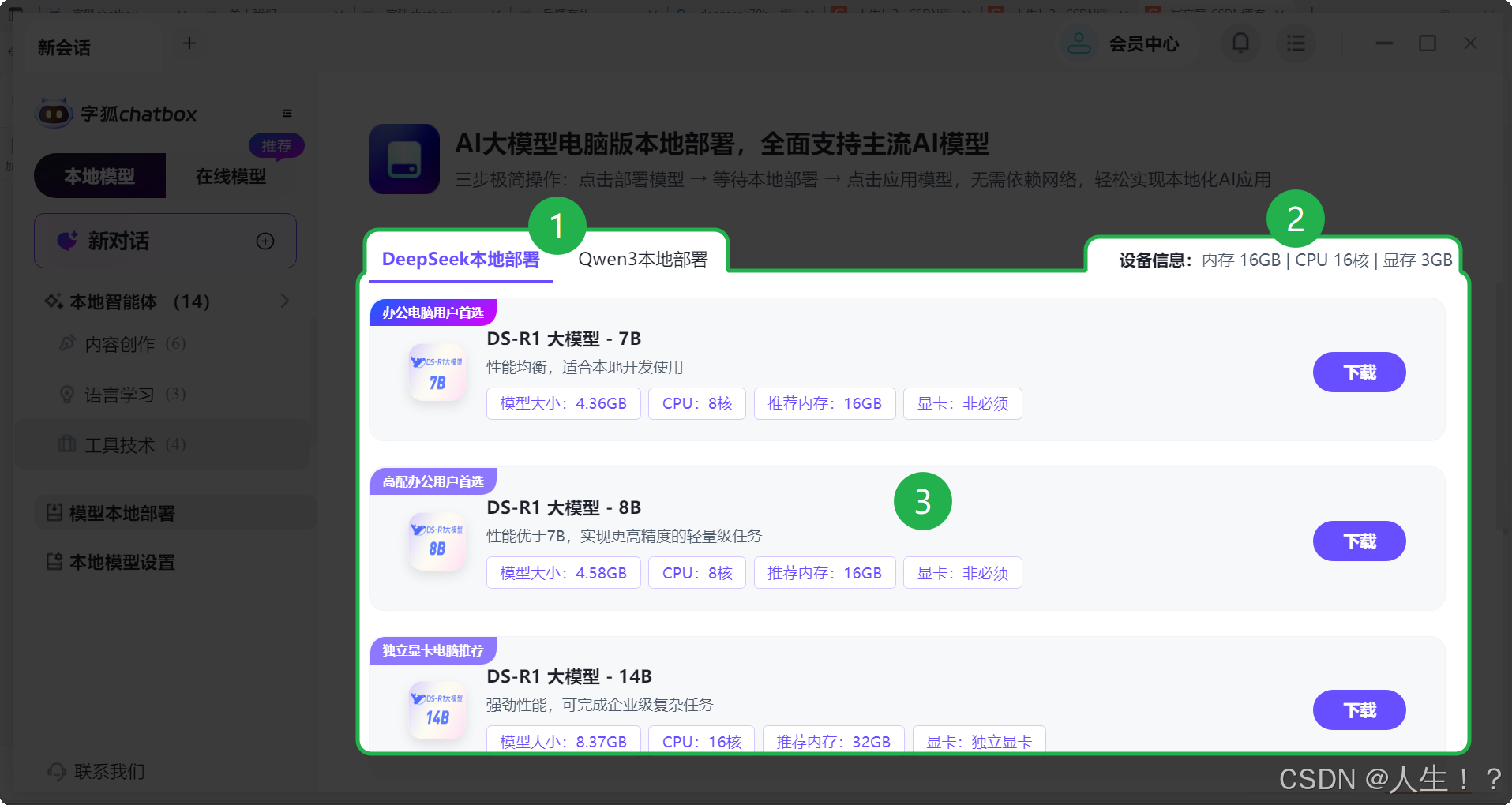Start a 新对话 conversation
The image size is (1512, 805).
tap(165, 241)
